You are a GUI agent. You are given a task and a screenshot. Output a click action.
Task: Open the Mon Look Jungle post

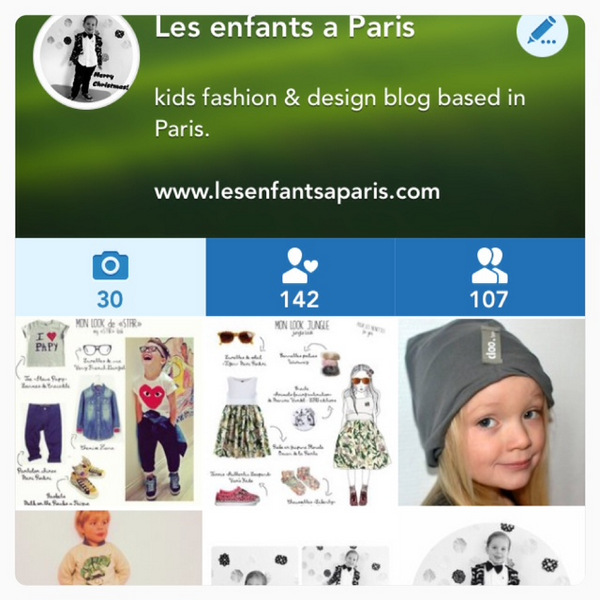300,412
